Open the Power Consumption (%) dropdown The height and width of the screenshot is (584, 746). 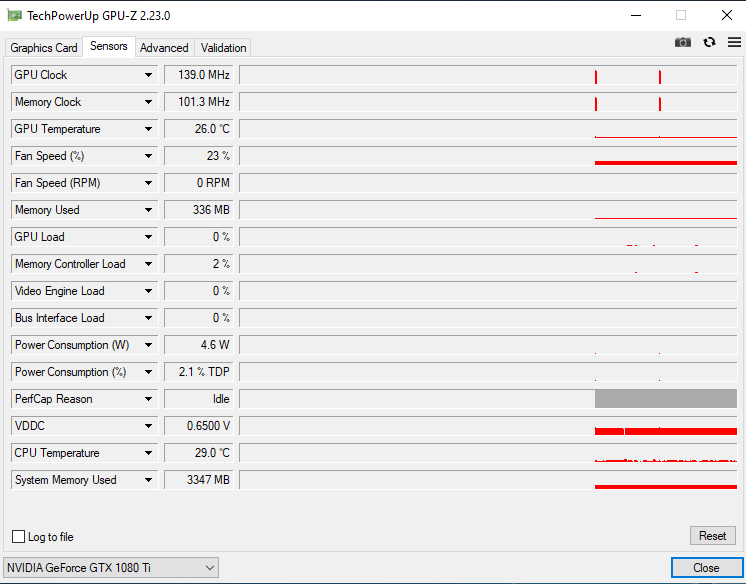coord(148,372)
